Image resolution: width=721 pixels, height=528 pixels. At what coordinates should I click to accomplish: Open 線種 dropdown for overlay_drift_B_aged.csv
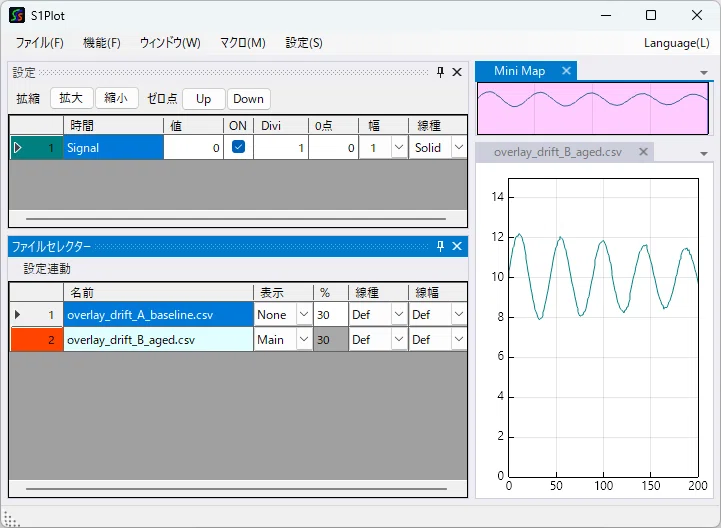tap(399, 339)
